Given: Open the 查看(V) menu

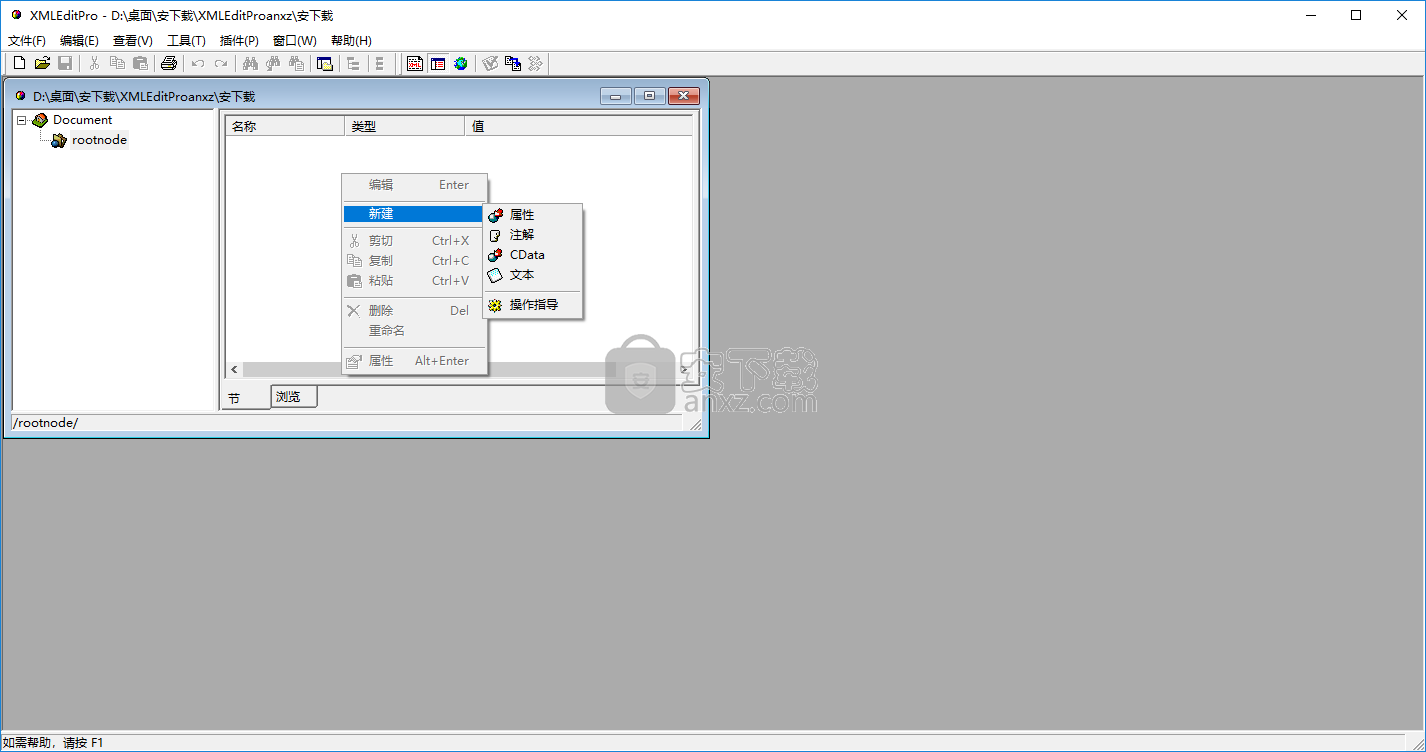Looking at the screenshot, I should point(133,41).
